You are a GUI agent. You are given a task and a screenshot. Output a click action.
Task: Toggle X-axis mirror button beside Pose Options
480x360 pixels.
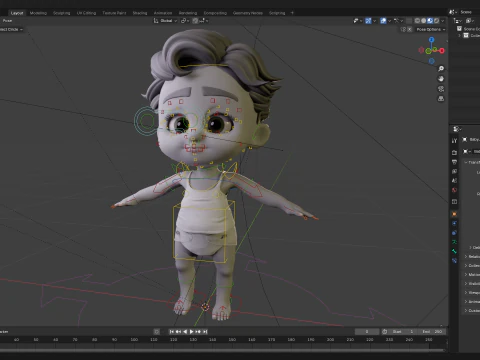[410, 29]
